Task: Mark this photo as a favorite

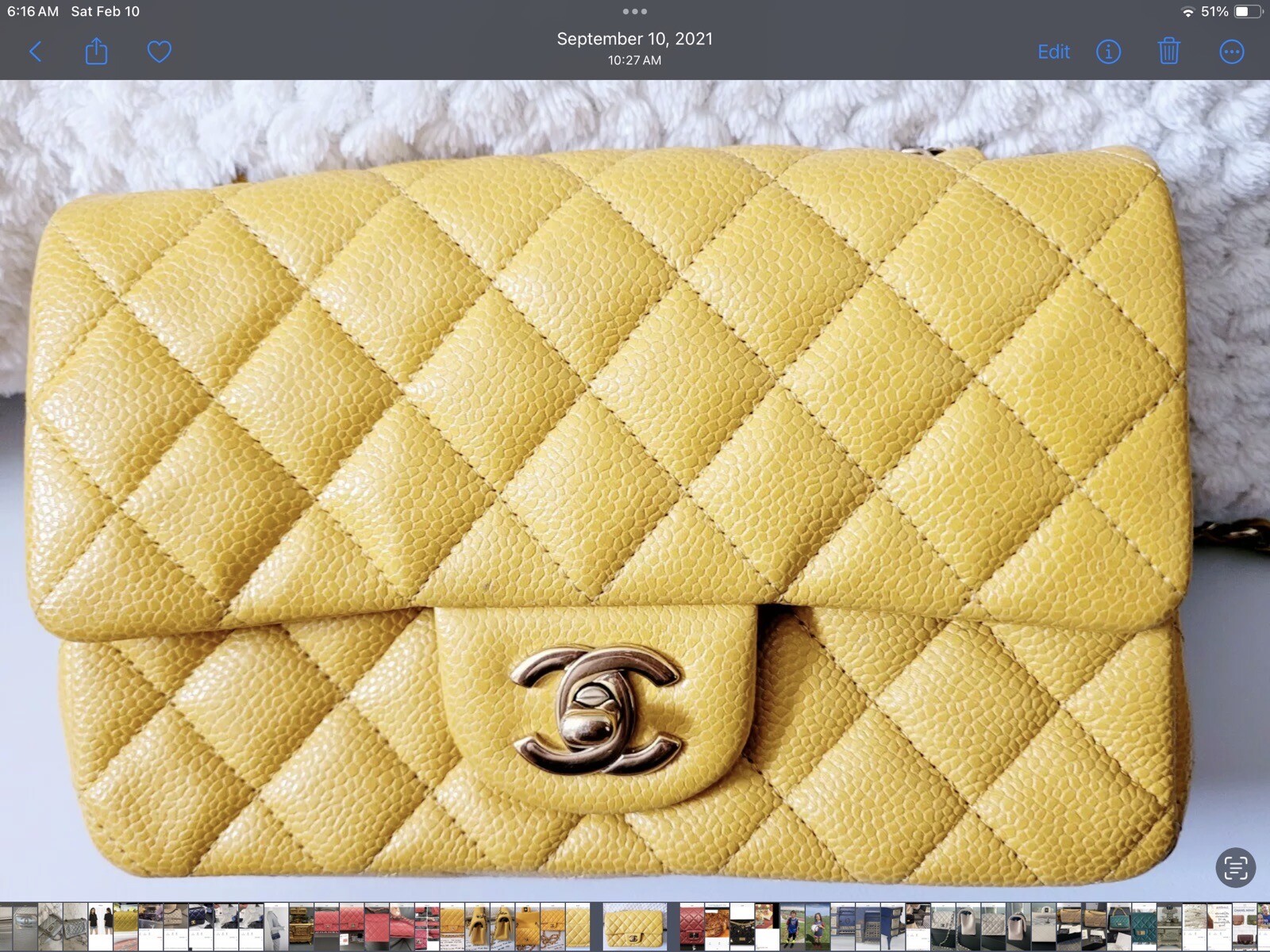Action: click(x=158, y=50)
